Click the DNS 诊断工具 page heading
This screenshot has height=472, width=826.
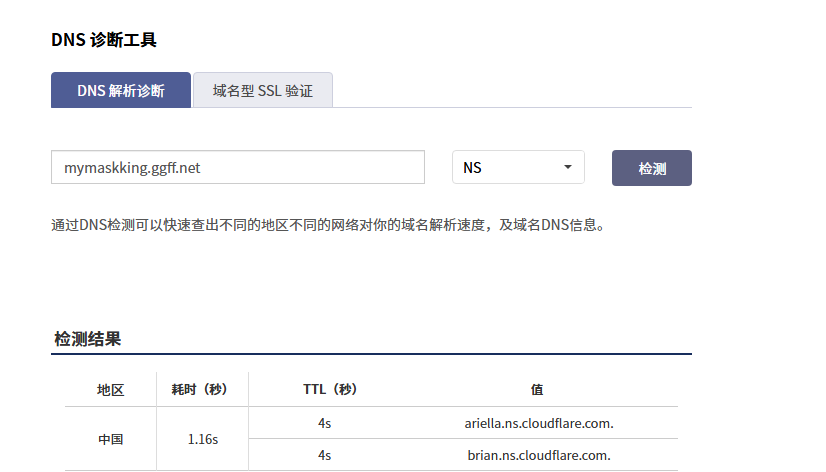click(x=104, y=40)
